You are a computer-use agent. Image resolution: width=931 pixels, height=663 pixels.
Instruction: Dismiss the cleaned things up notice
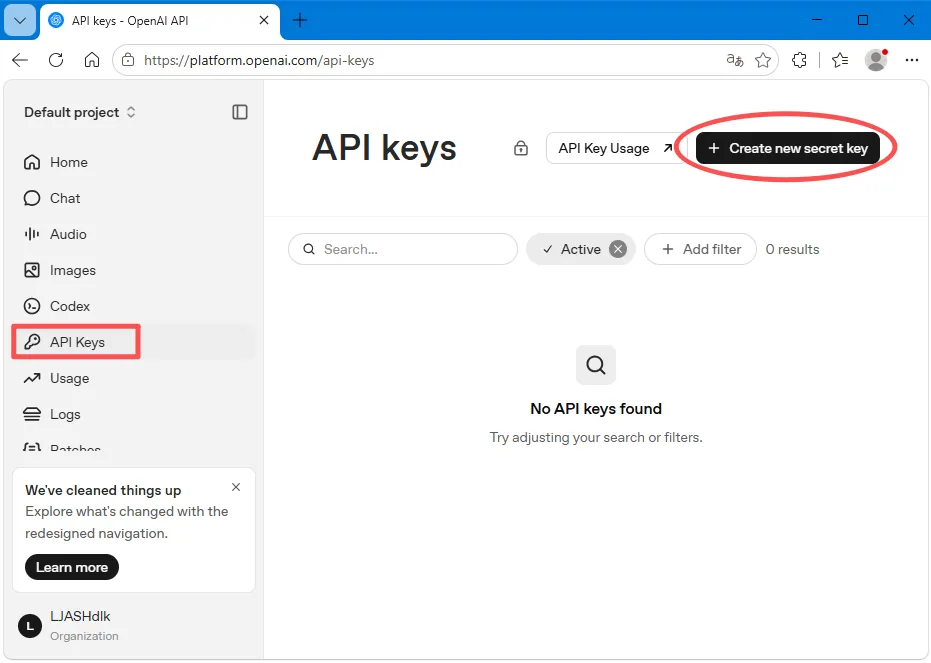(x=236, y=487)
